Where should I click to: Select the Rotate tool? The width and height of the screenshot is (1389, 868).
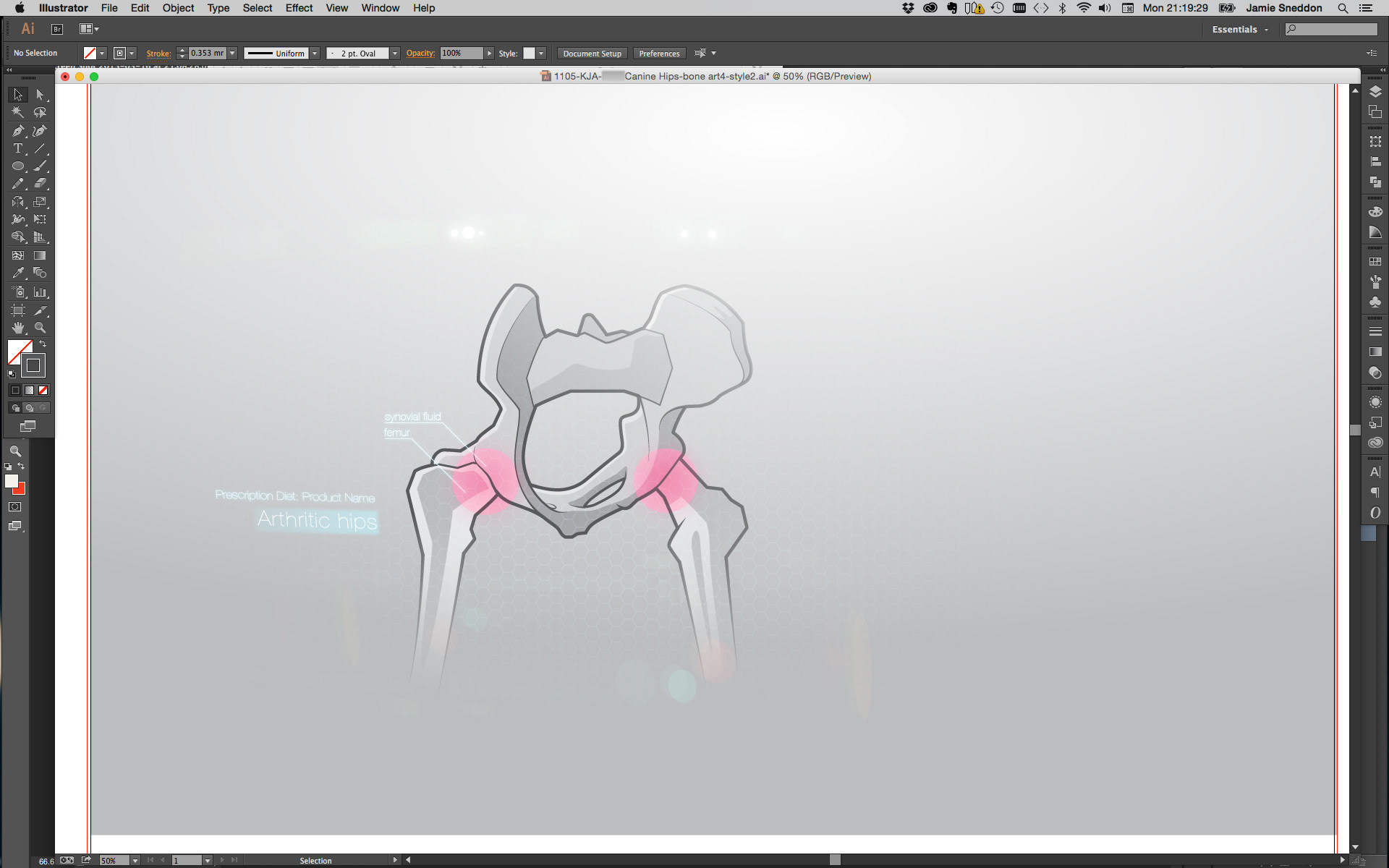pyautogui.click(x=18, y=202)
